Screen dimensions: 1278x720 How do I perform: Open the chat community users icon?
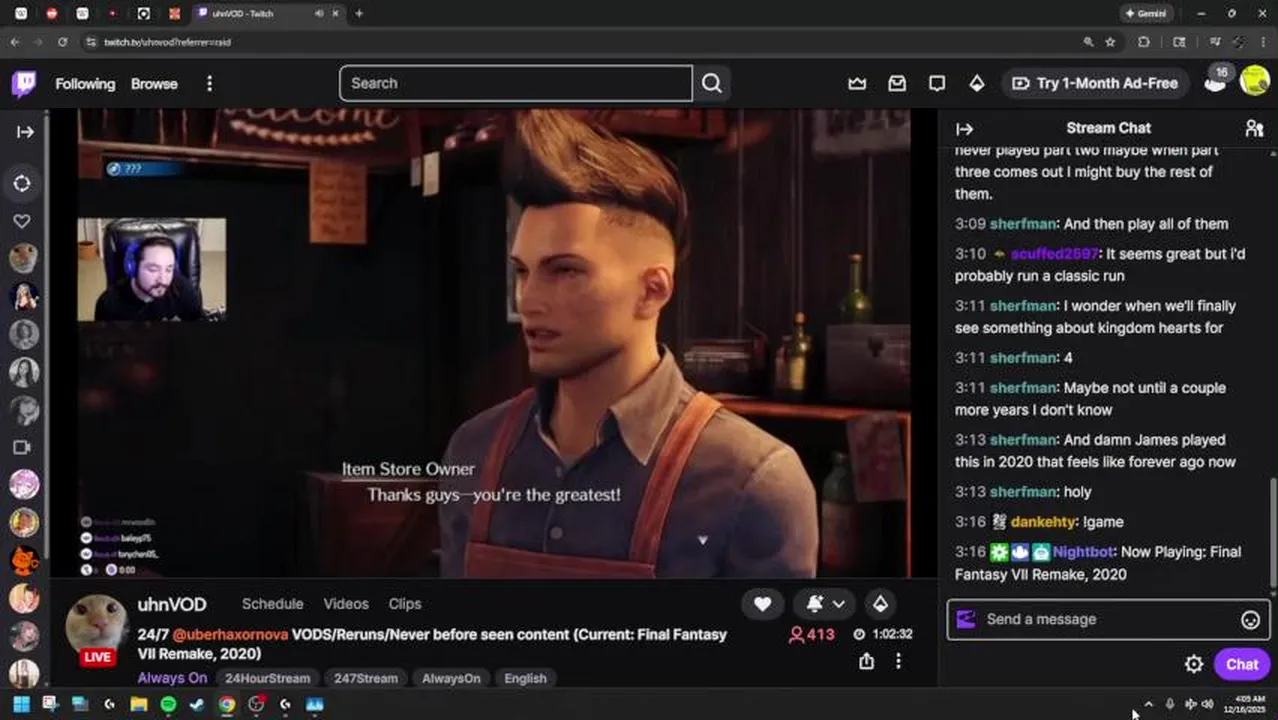pyautogui.click(x=1254, y=128)
